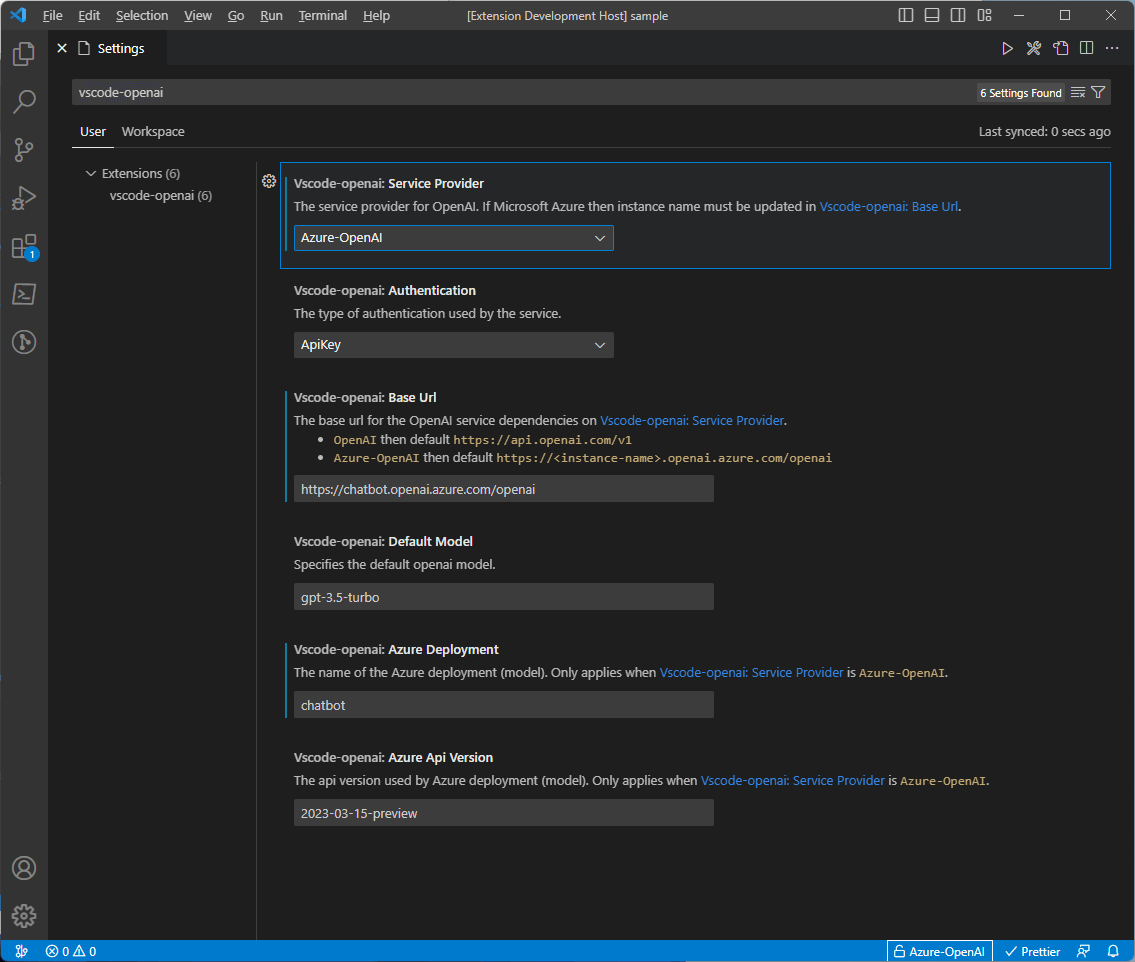Switch to the Workspace settings tab
1135x962 pixels.
coord(153,132)
